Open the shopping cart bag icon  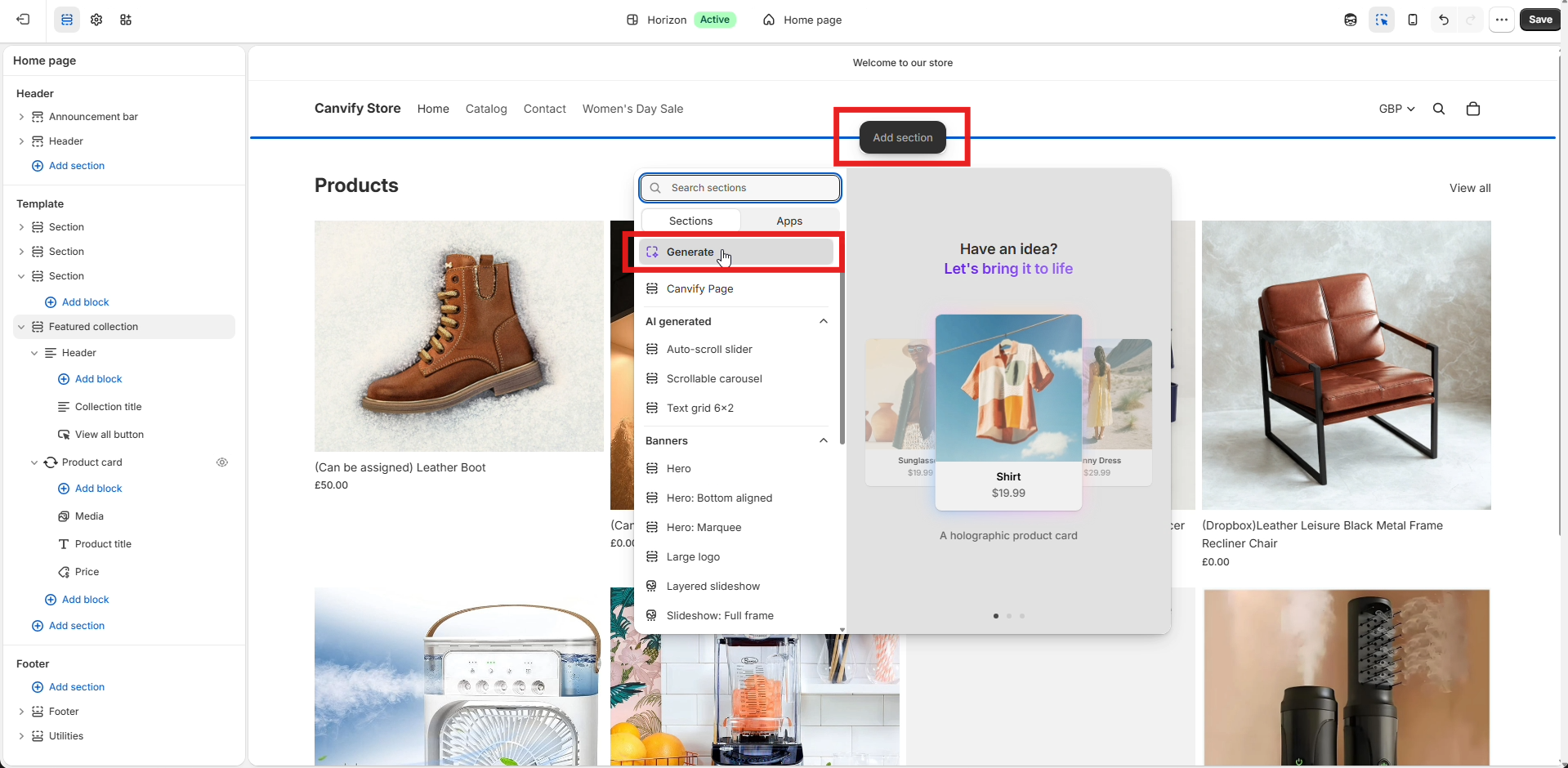(1473, 109)
